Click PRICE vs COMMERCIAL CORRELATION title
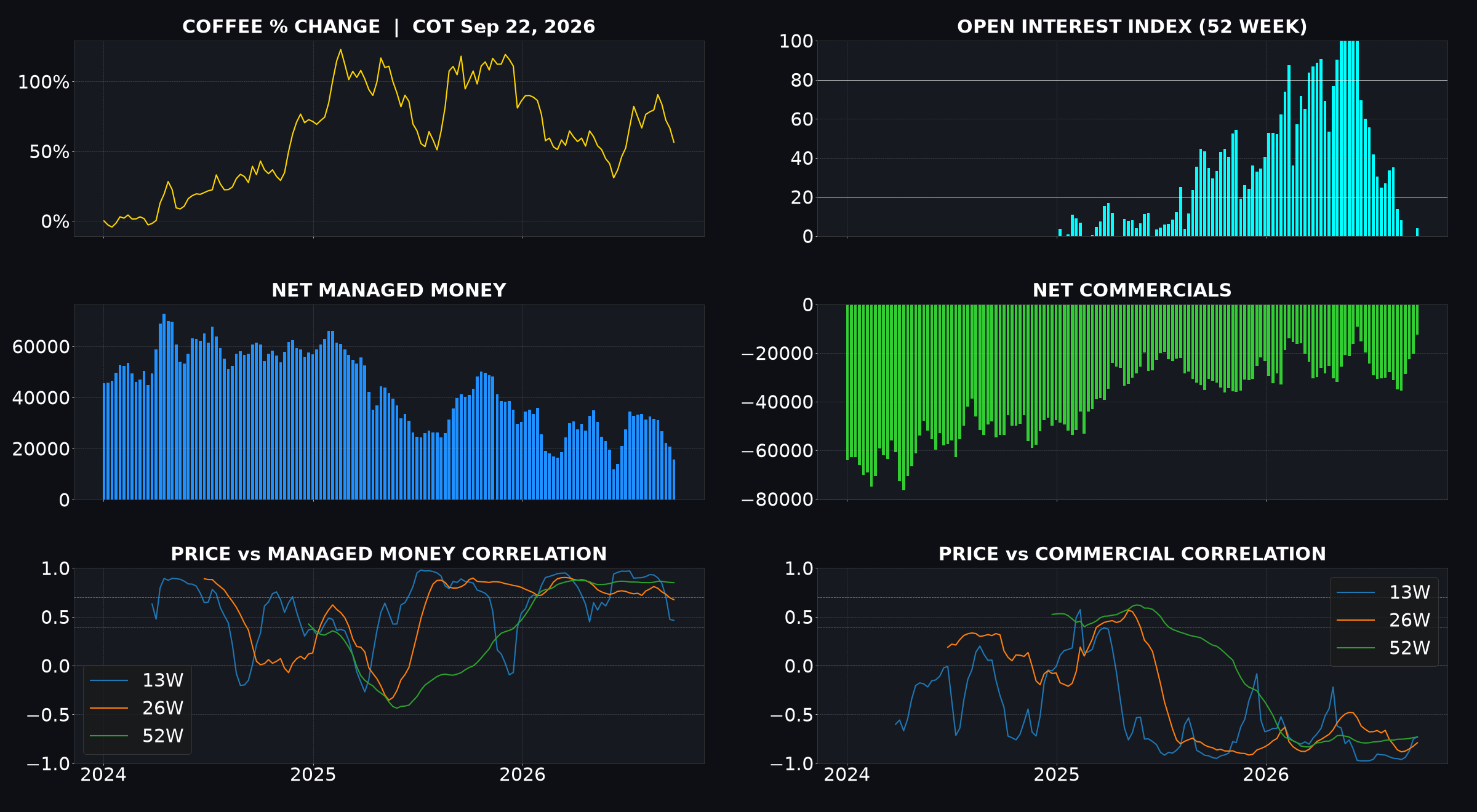 (1132, 554)
